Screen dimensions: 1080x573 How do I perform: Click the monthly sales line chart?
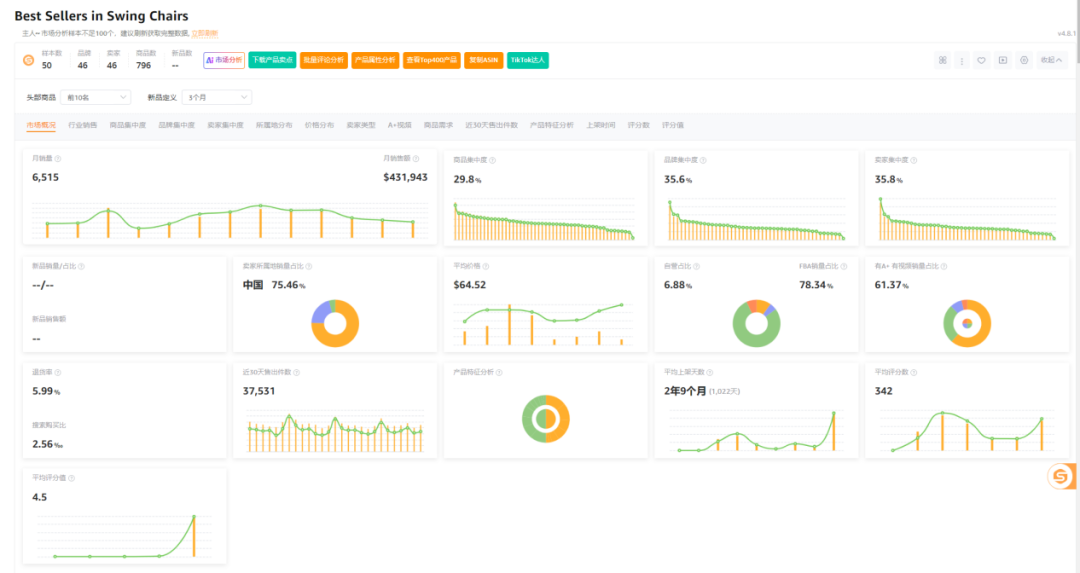pos(230,220)
